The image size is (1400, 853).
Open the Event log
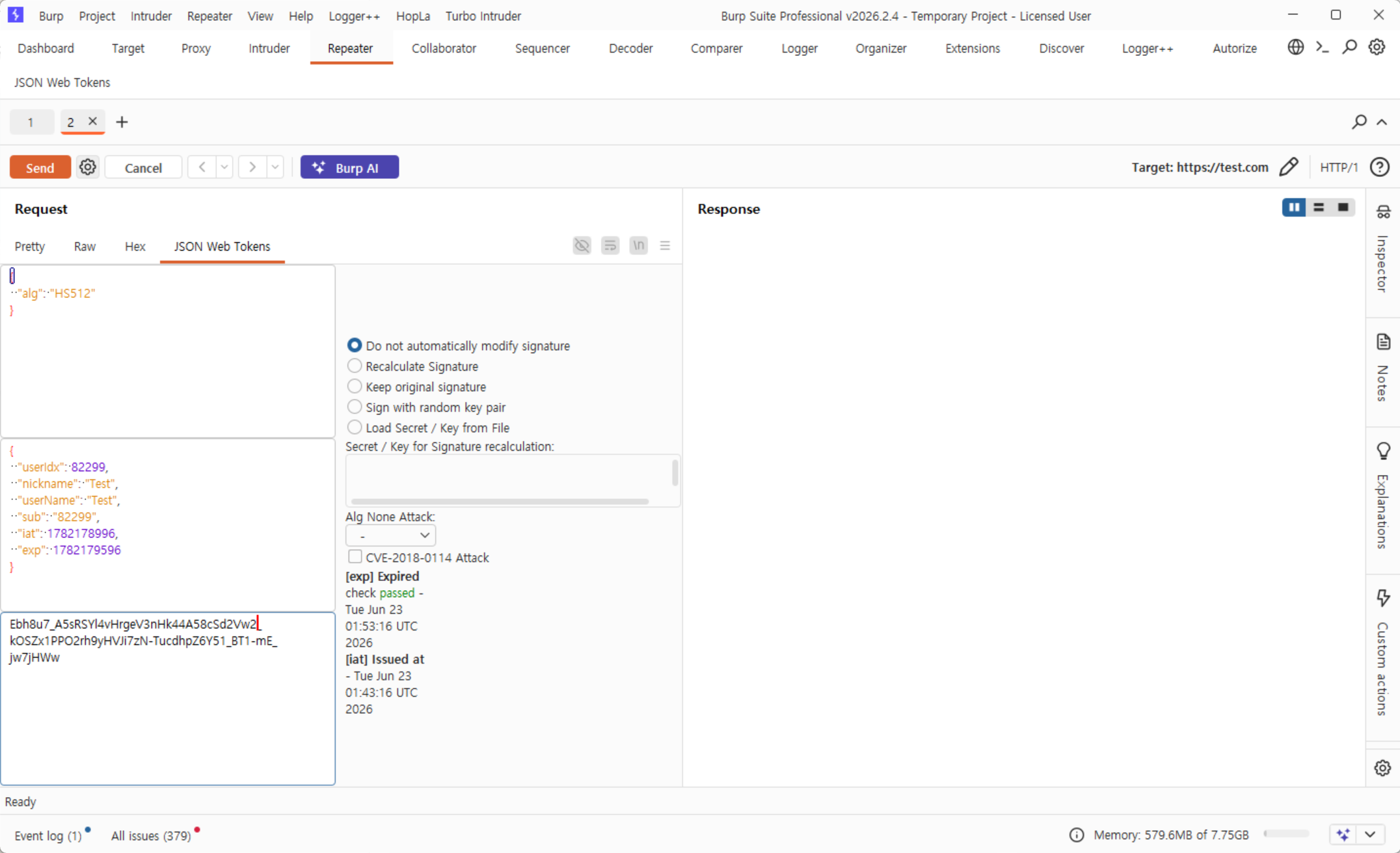48,835
